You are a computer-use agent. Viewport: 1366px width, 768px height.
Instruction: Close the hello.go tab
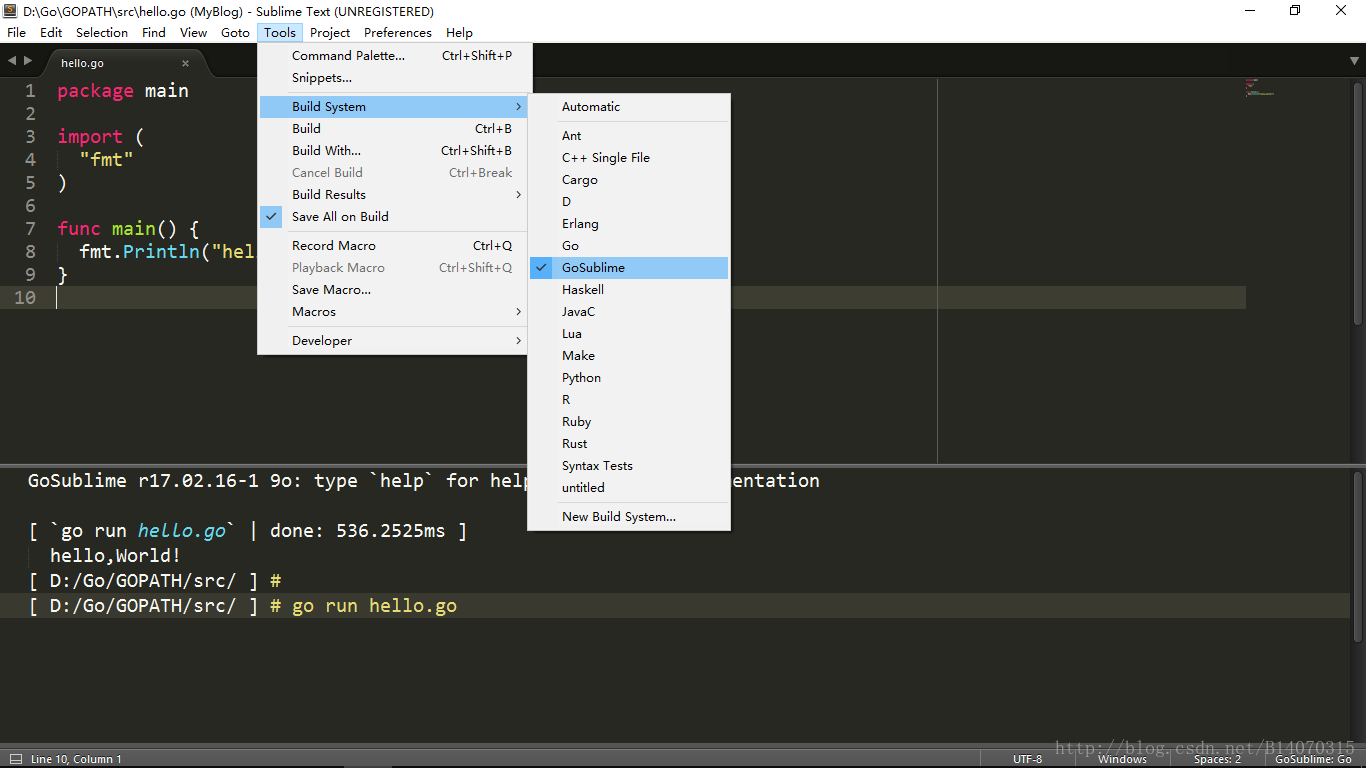coord(185,63)
